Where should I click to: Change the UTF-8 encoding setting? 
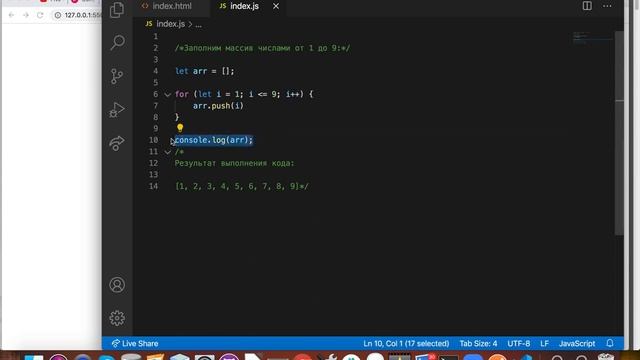tap(519, 344)
